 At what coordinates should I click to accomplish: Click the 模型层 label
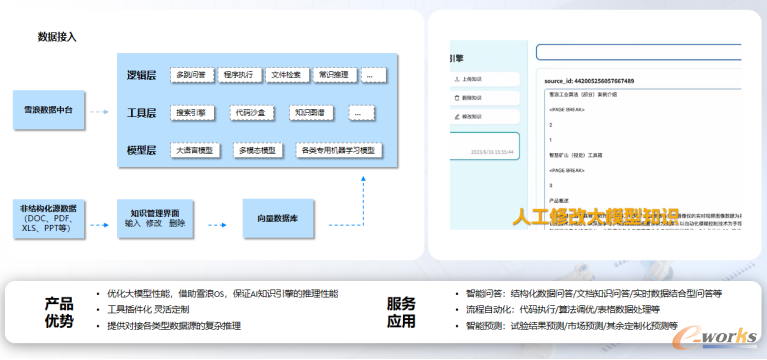tap(141, 151)
